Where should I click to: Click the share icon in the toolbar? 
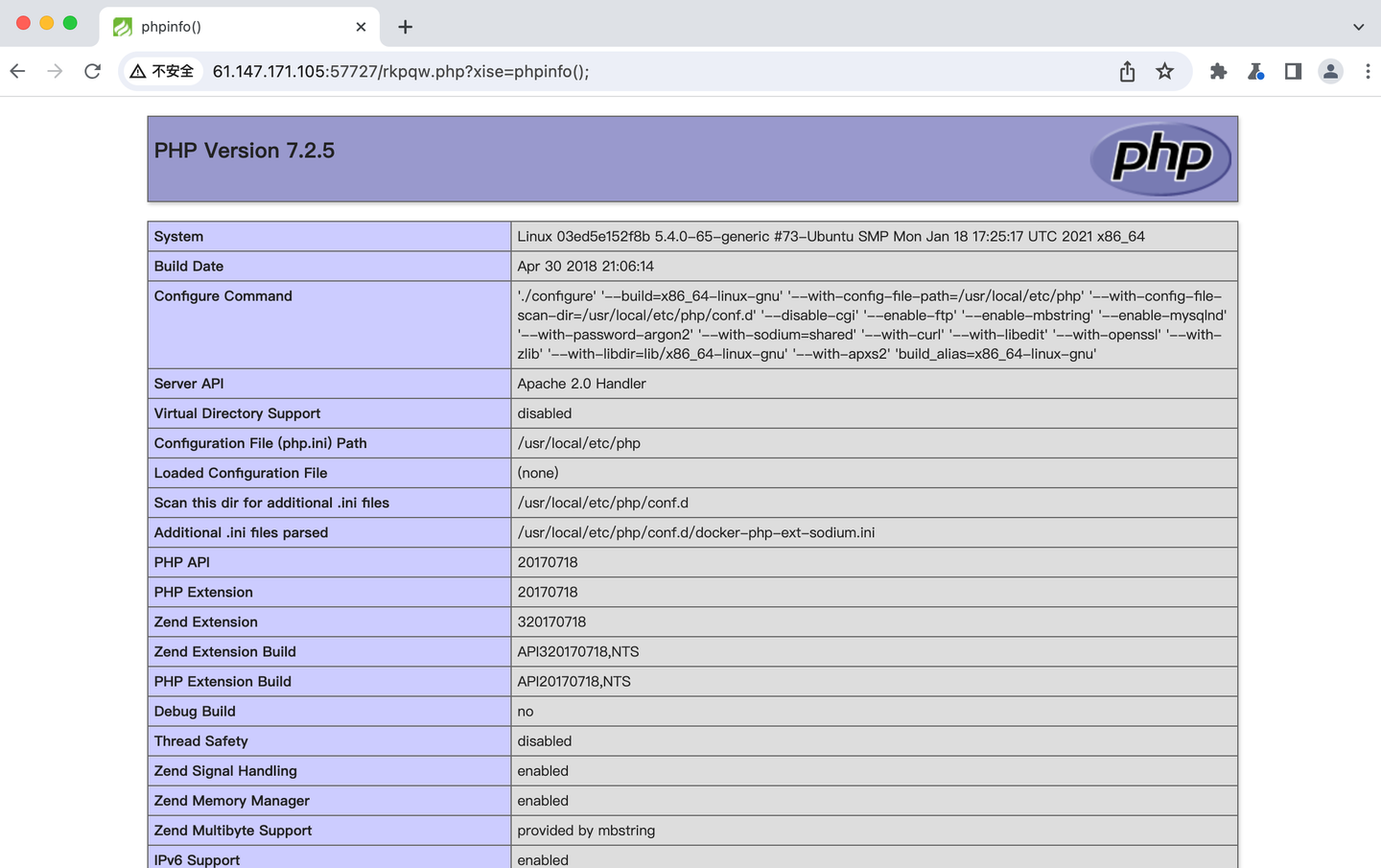[1126, 70]
